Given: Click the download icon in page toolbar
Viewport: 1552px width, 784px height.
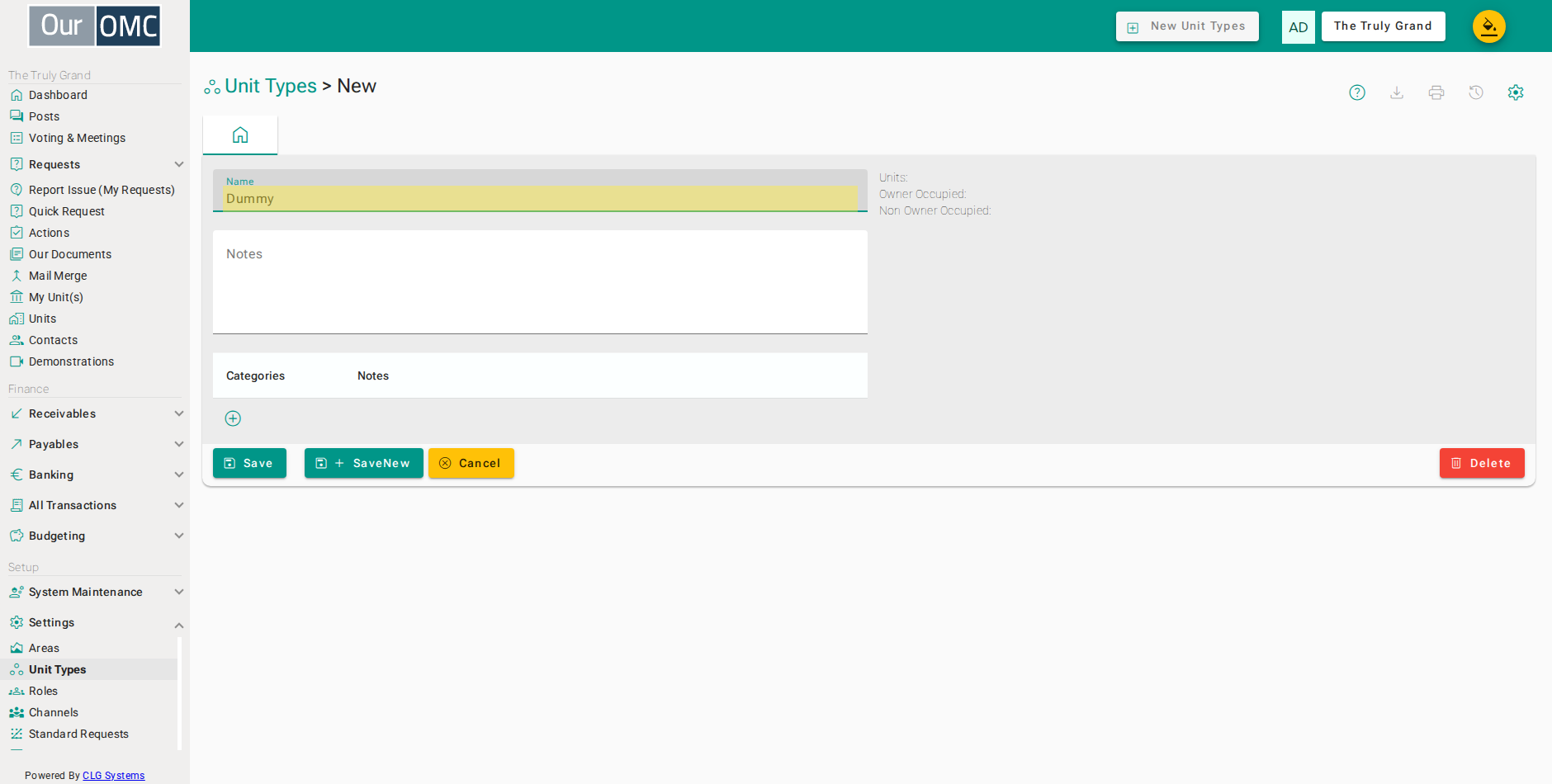Looking at the screenshot, I should 1397,92.
